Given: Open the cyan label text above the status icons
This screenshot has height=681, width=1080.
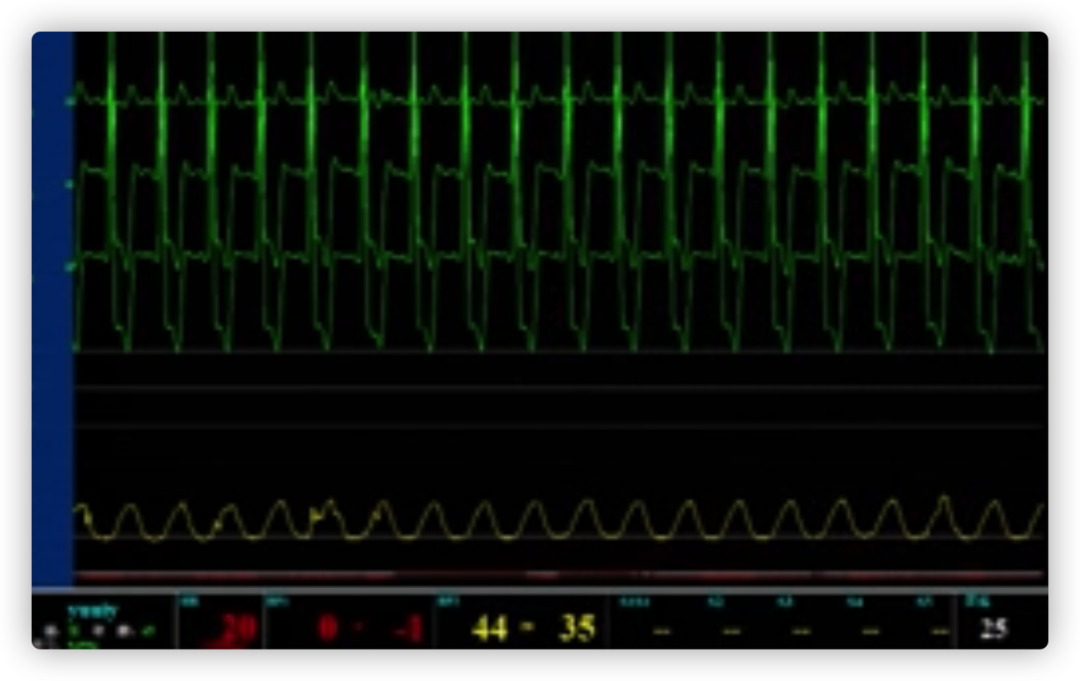Looking at the screenshot, I should [x=93, y=610].
